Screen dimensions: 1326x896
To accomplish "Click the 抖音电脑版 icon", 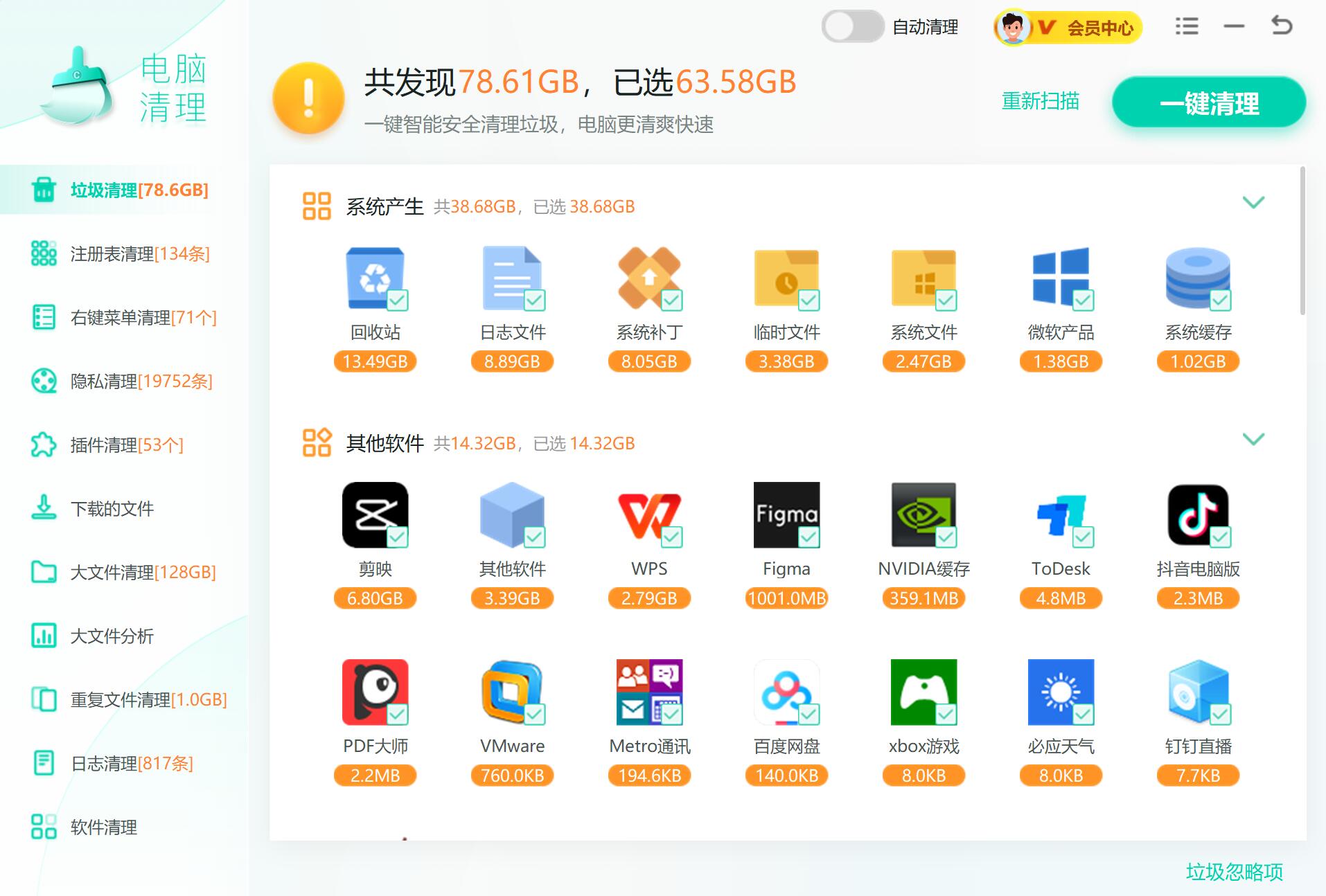I will [x=1198, y=514].
